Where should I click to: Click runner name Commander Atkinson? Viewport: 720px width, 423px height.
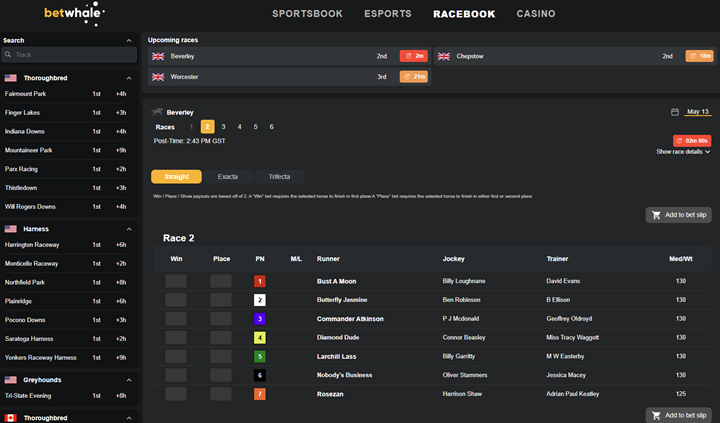350,319
